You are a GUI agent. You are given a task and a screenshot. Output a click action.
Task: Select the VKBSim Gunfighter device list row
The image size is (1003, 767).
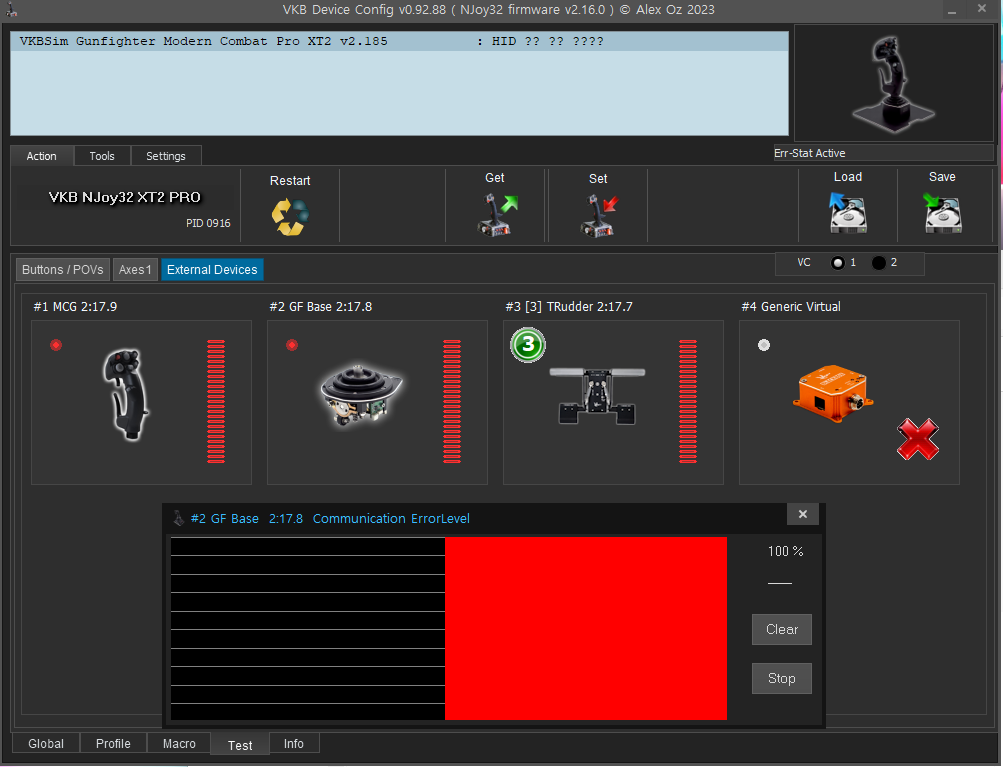click(399, 42)
